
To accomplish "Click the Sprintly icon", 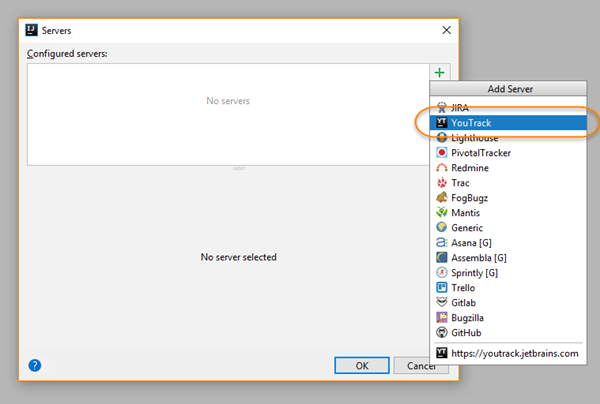I will click(442, 272).
